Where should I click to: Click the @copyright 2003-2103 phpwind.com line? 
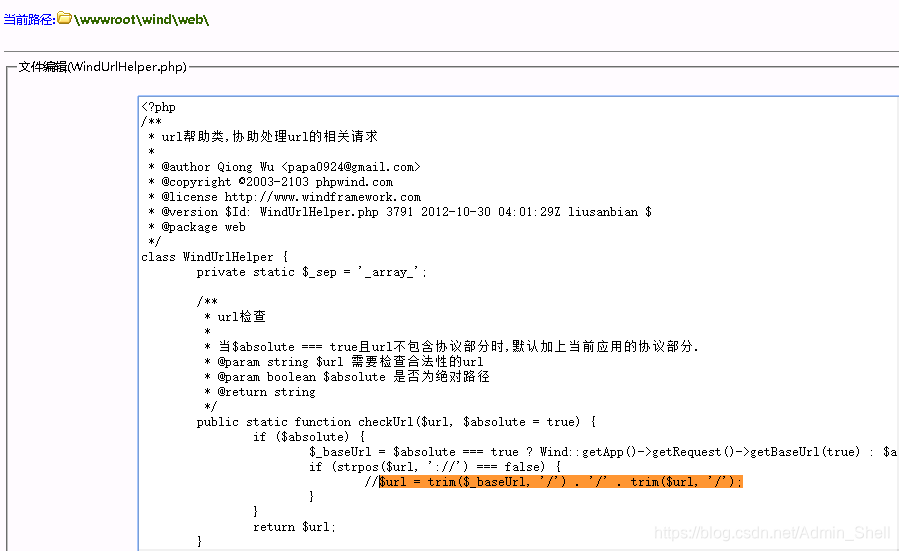pyautogui.click(x=271, y=182)
